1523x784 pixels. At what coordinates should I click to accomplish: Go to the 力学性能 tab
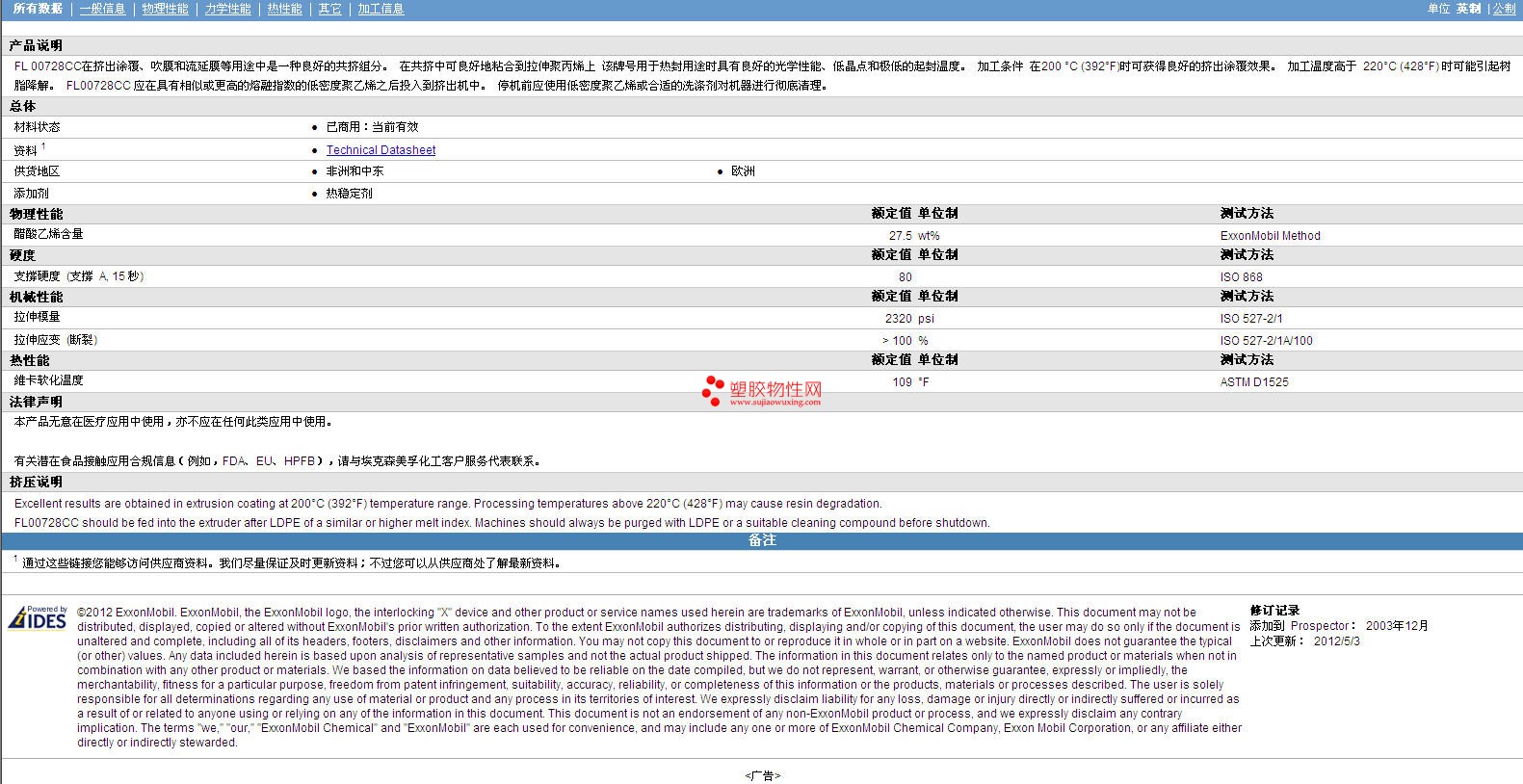tap(227, 9)
